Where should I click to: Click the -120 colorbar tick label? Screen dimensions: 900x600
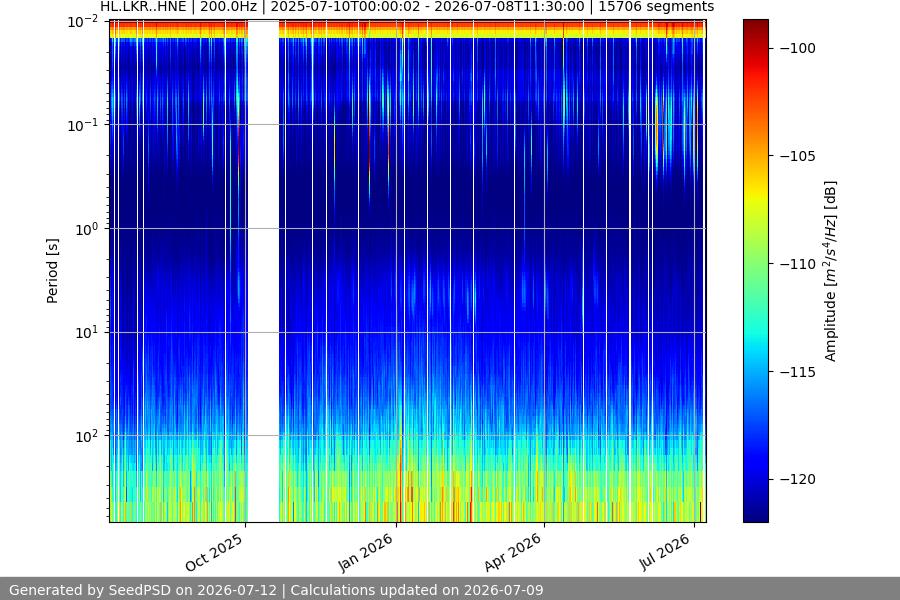(x=798, y=479)
